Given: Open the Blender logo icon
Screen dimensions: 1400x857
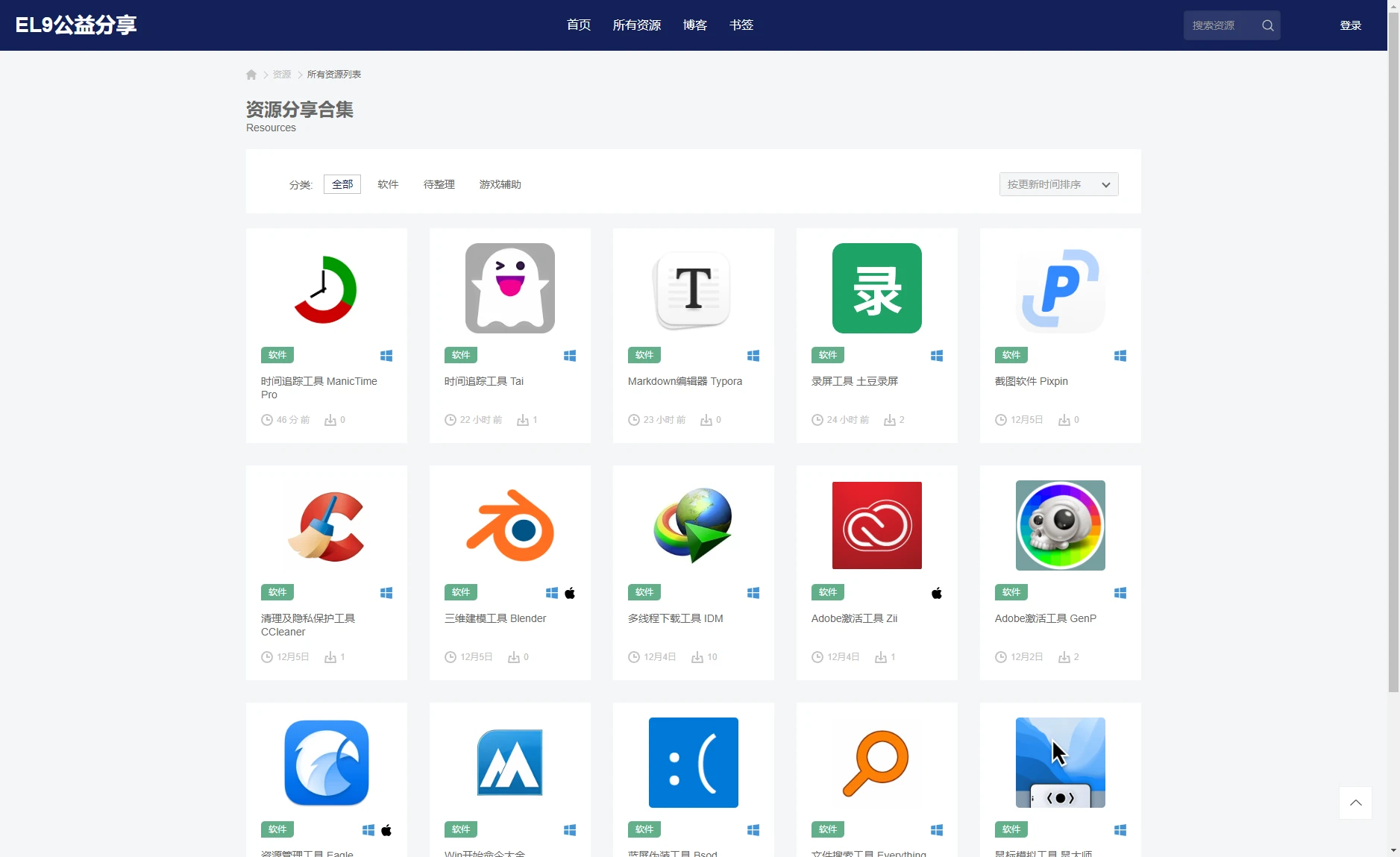Looking at the screenshot, I should coord(509,526).
